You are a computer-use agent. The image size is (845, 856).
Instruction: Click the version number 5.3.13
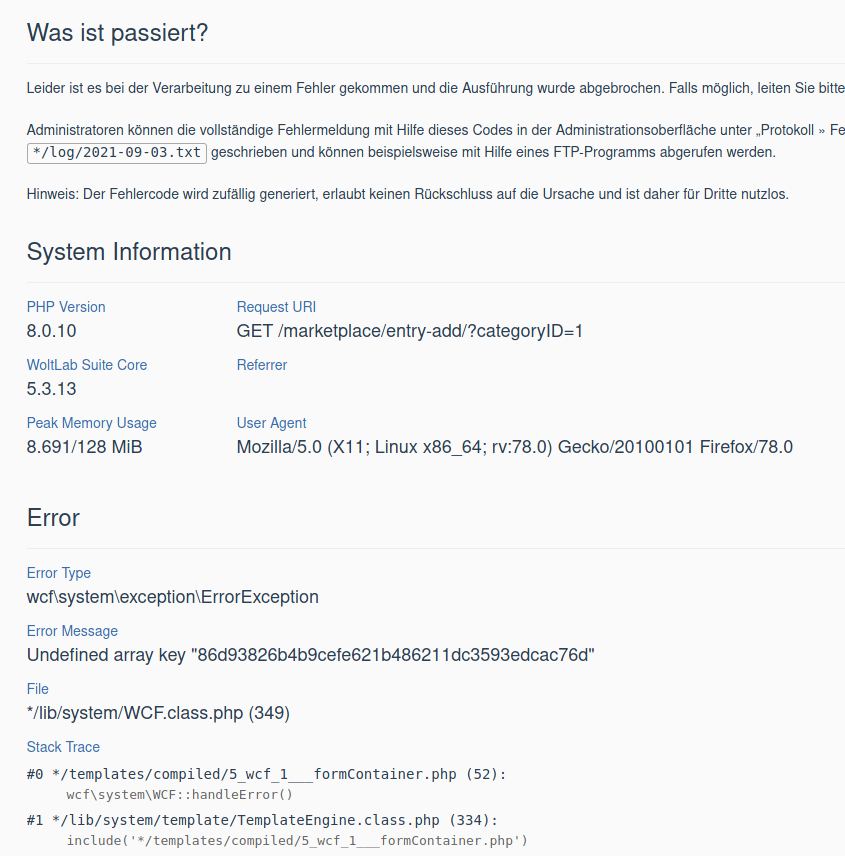pyautogui.click(x=52, y=389)
